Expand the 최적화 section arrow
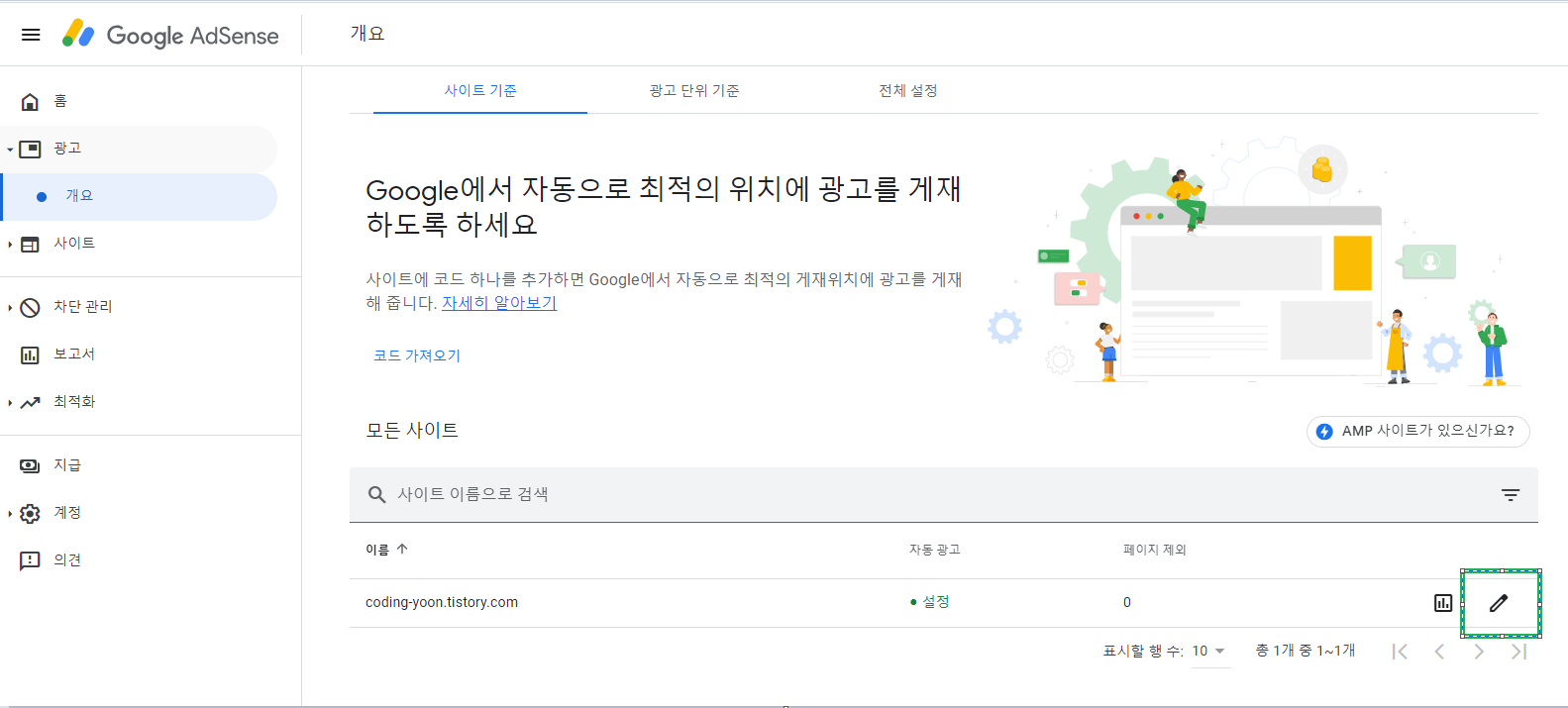The height and width of the screenshot is (708, 1568). pos(10,403)
